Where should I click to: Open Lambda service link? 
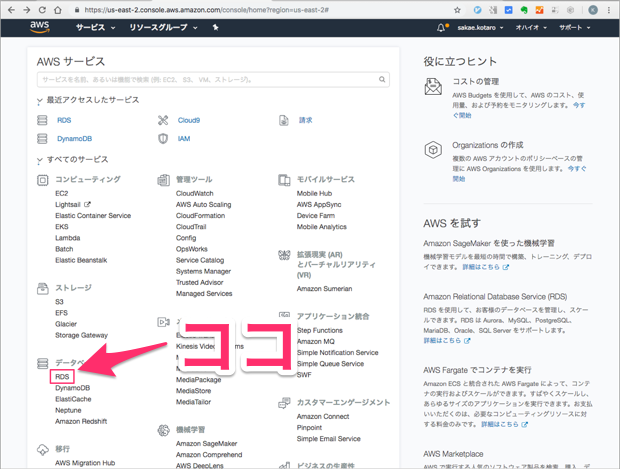(x=68, y=238)
